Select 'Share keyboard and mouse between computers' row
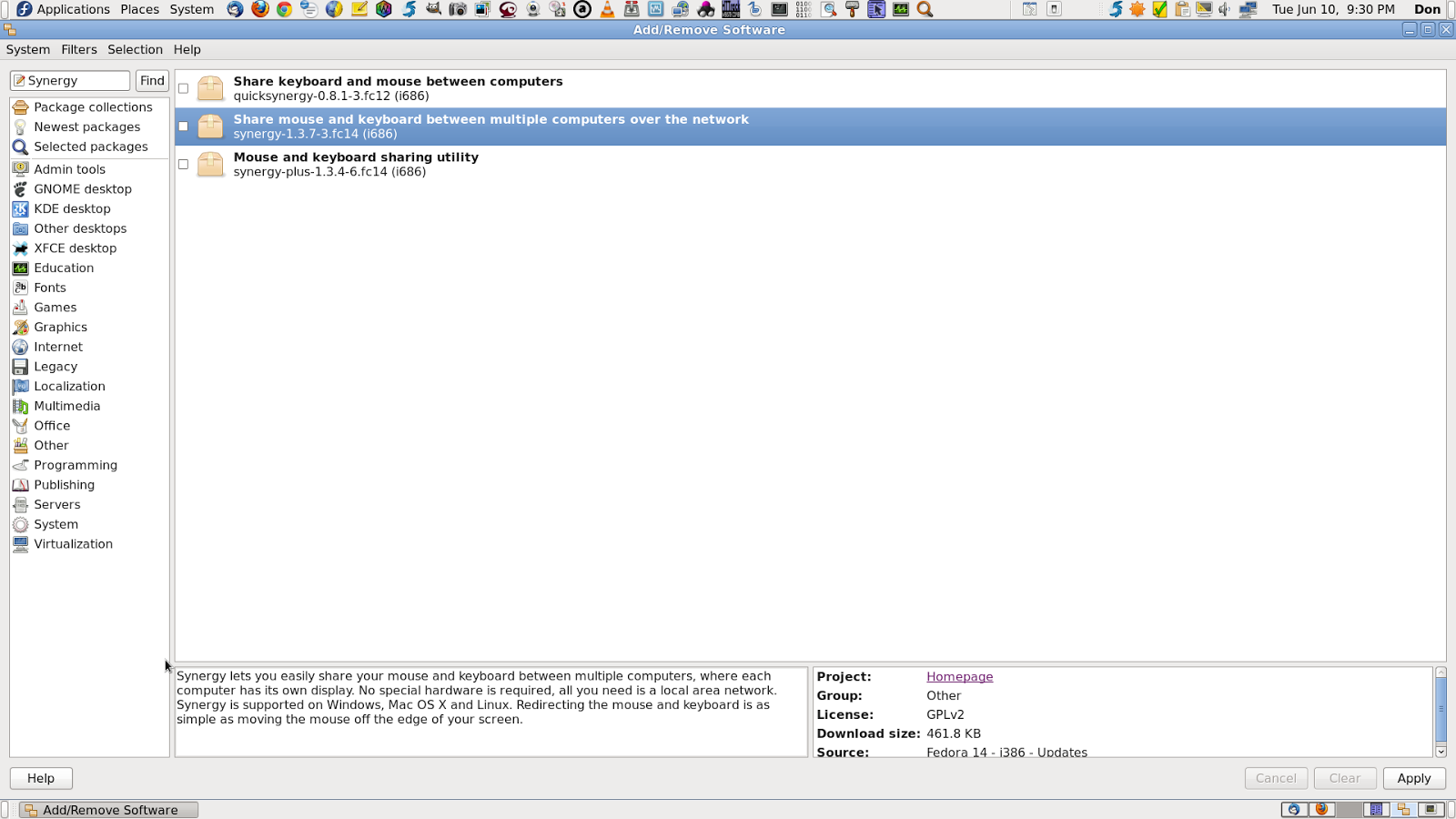Image resolution: width=1456 pixels, height=819 pixels. [810, 88]
